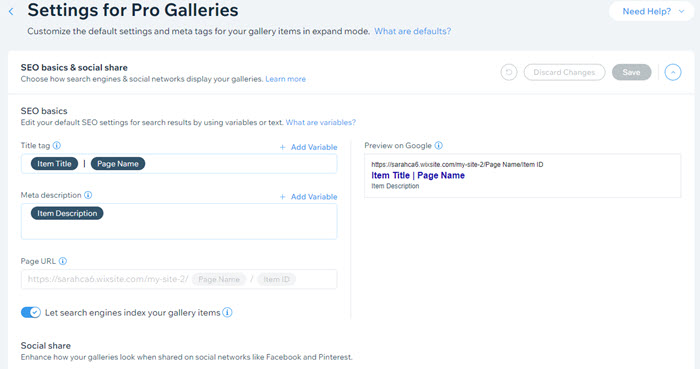The height and width of the screenshot is (369, 700).
Task: Toggle search engine indexing of gallery items
Action: [x=31, y=312]
